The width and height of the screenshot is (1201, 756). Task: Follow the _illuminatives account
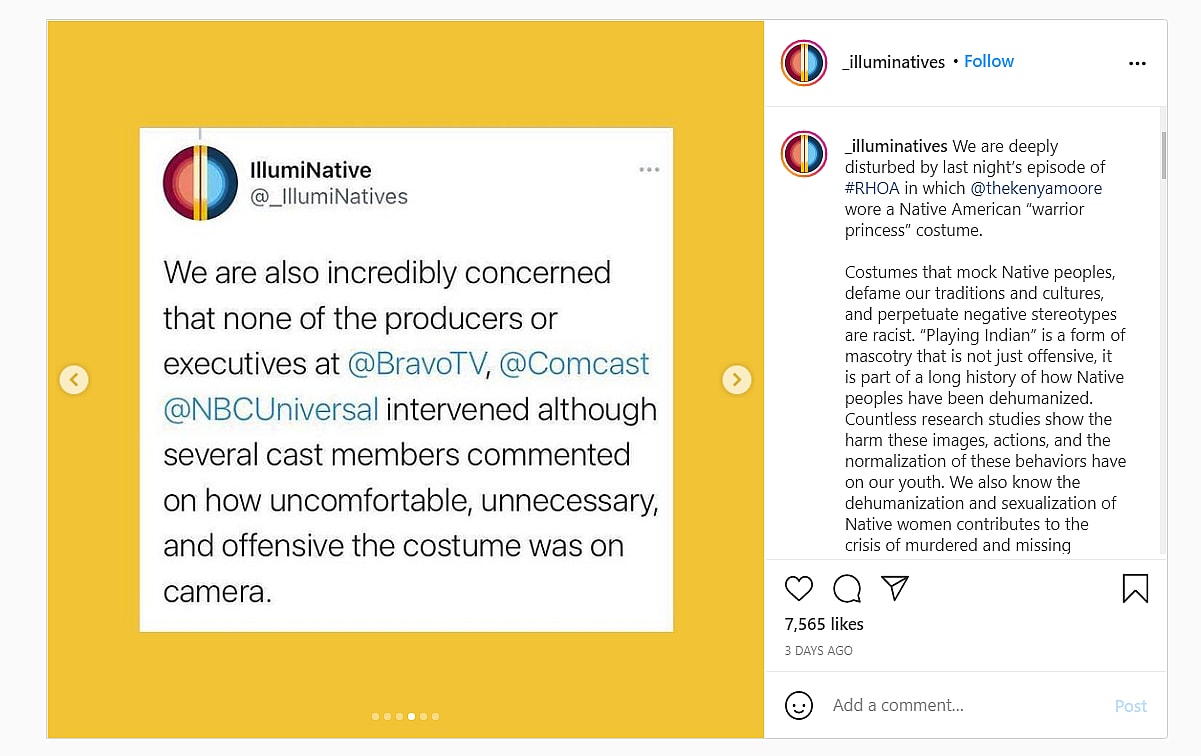point(989,61)
